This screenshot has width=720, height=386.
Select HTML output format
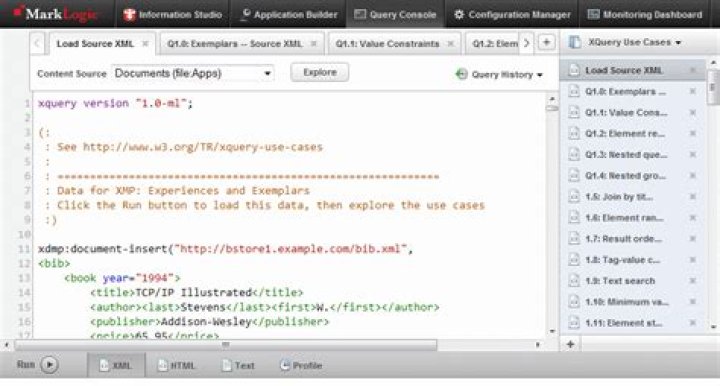(176, 365)
